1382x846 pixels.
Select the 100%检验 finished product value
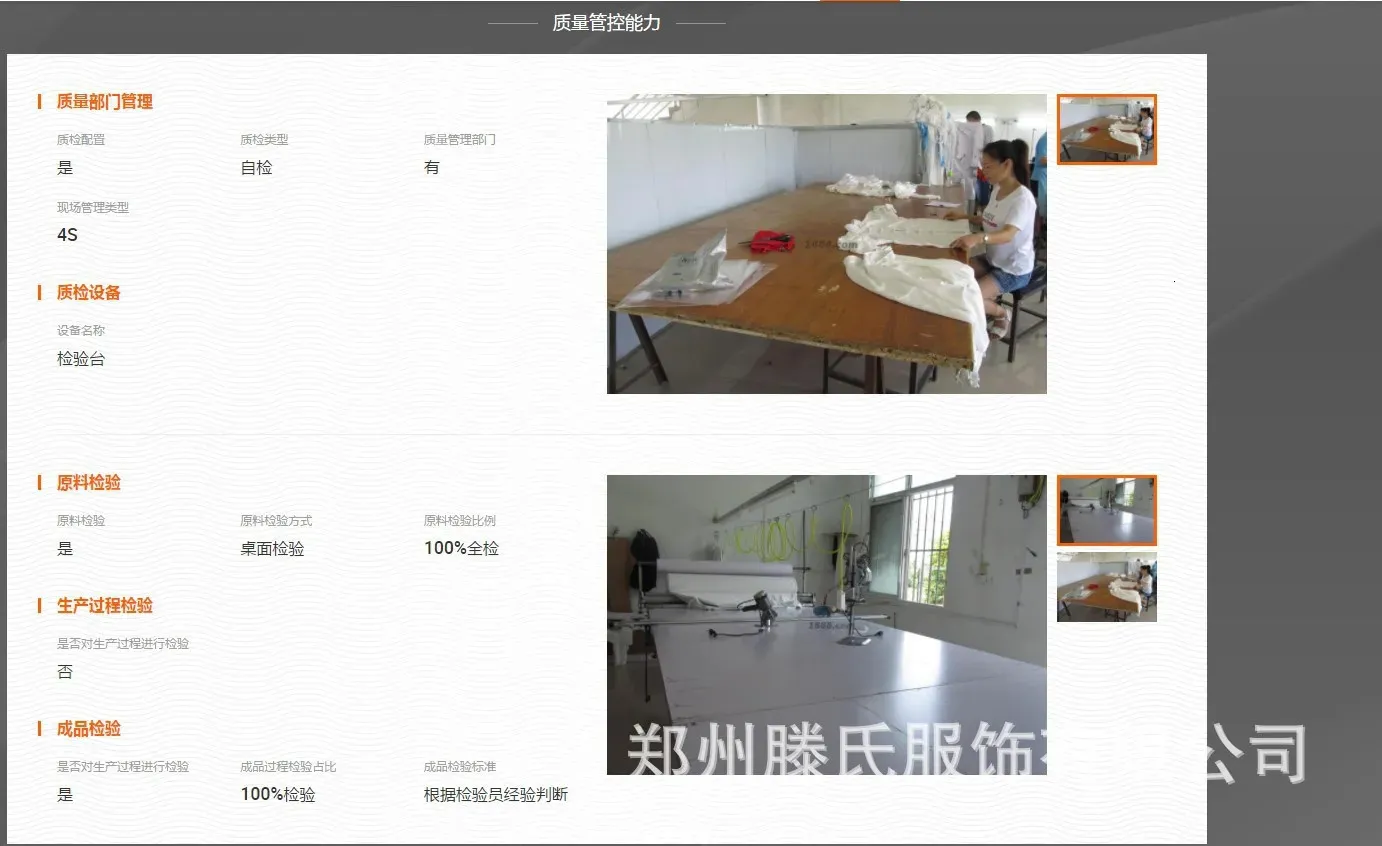click(278, 794)
